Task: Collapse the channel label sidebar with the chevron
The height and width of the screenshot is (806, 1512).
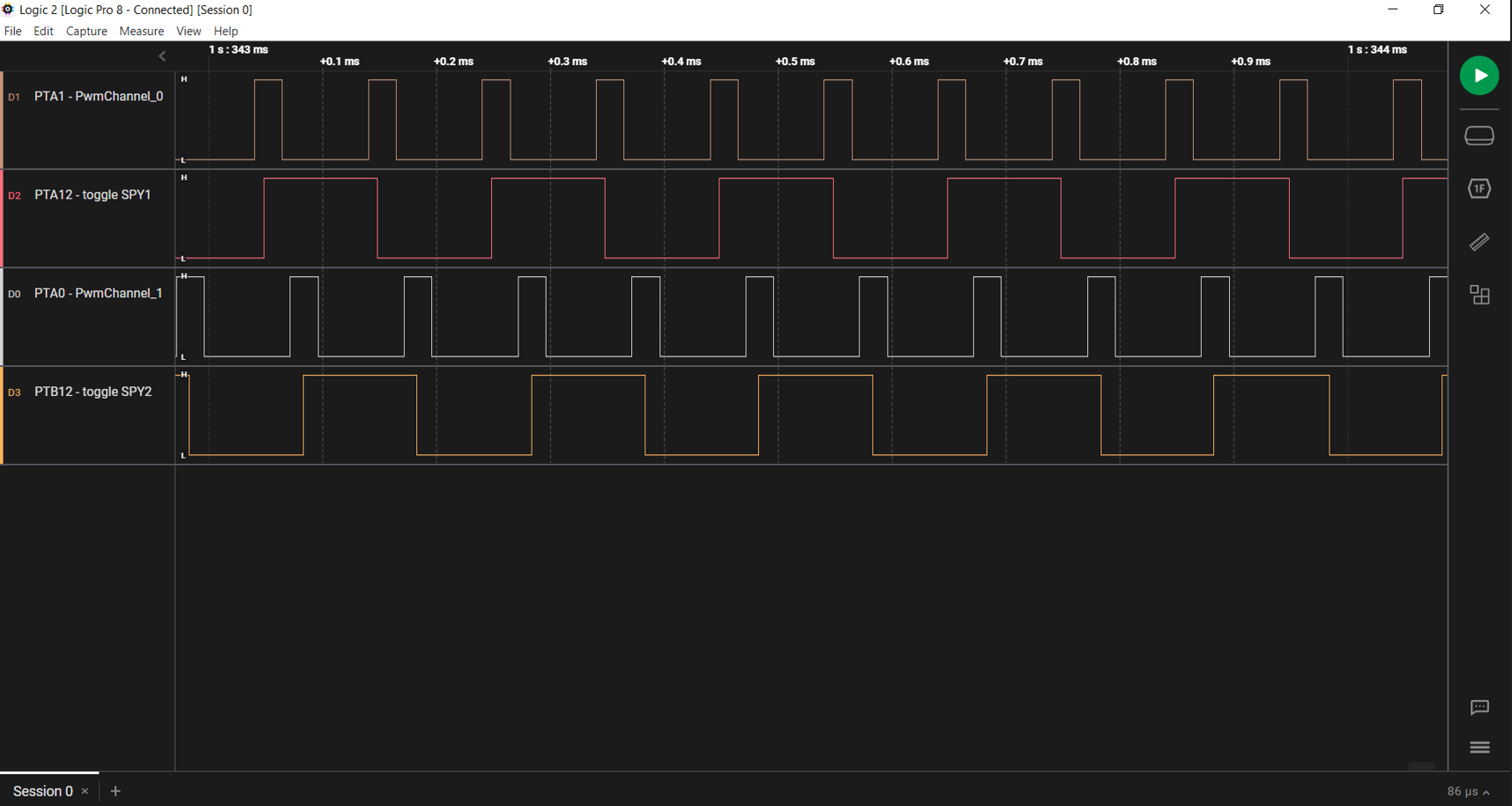Action: [x=162, y=56]
